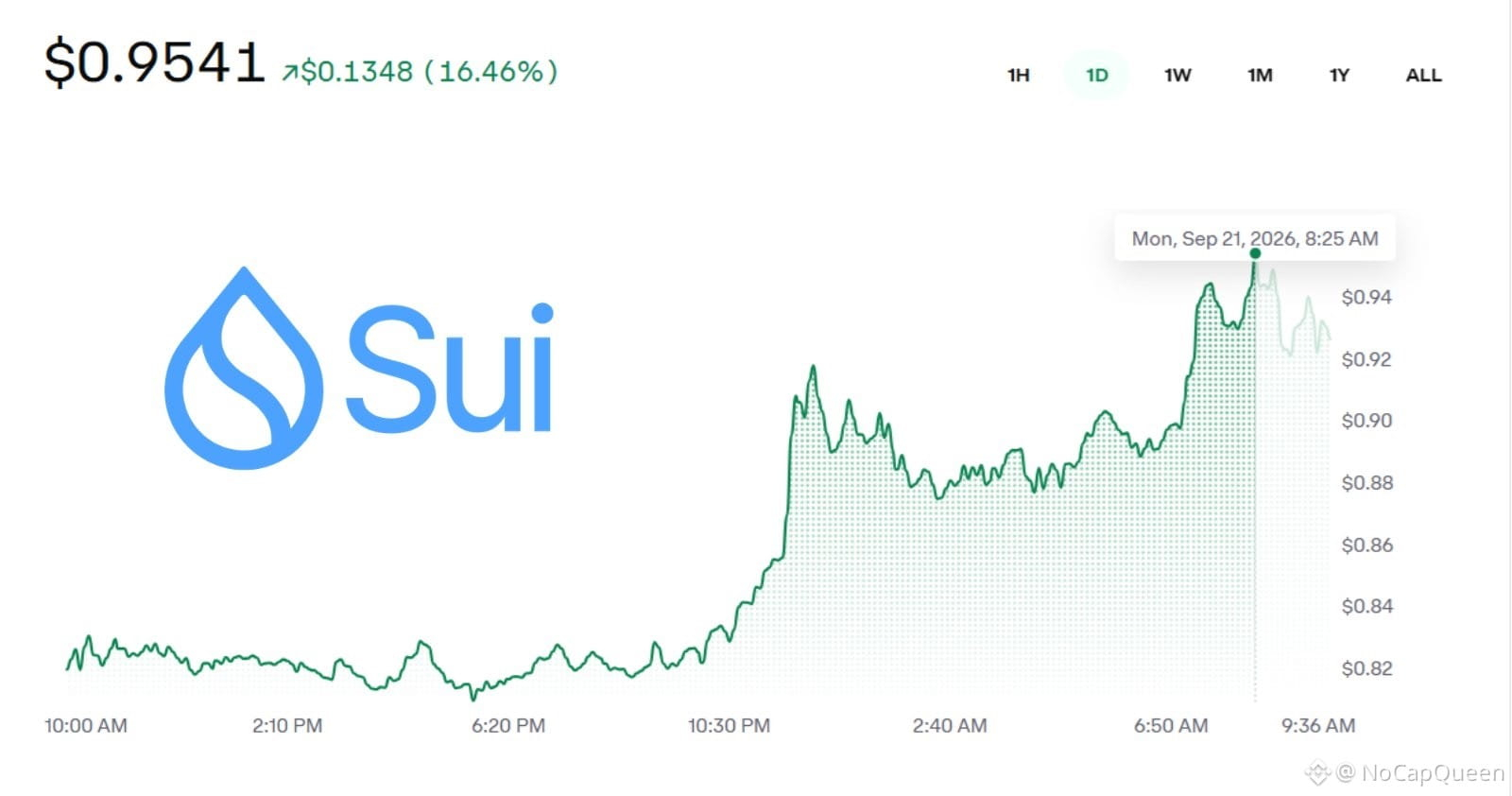Viewport: 1512px width, 796px height.
Task: Click the 16.46% change percentage
Action: tap(491, 72)
